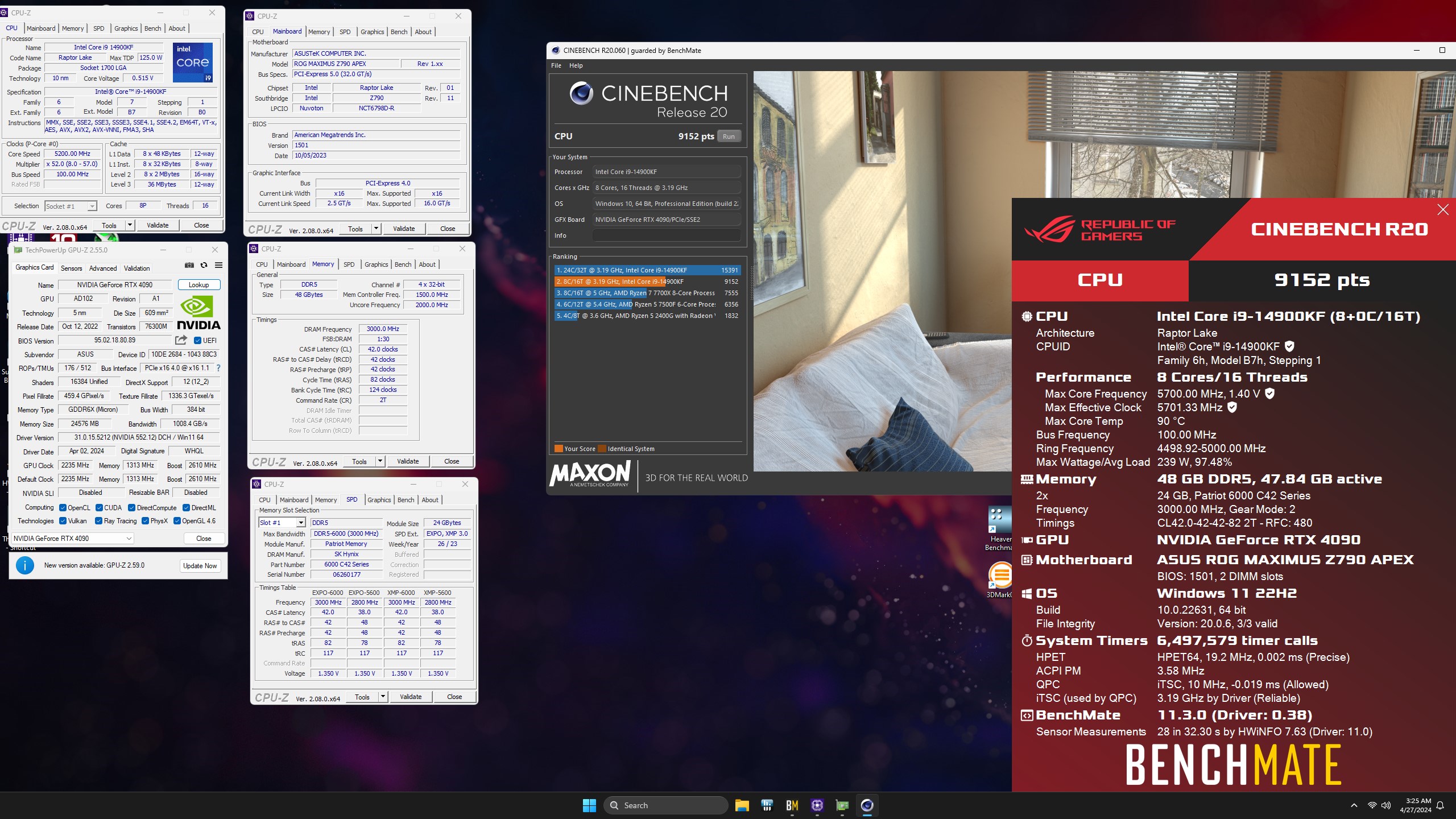Switch to CPU-Z from the taskbar
The width and height of the screenshot is (1456, 819).
point(817,805)
